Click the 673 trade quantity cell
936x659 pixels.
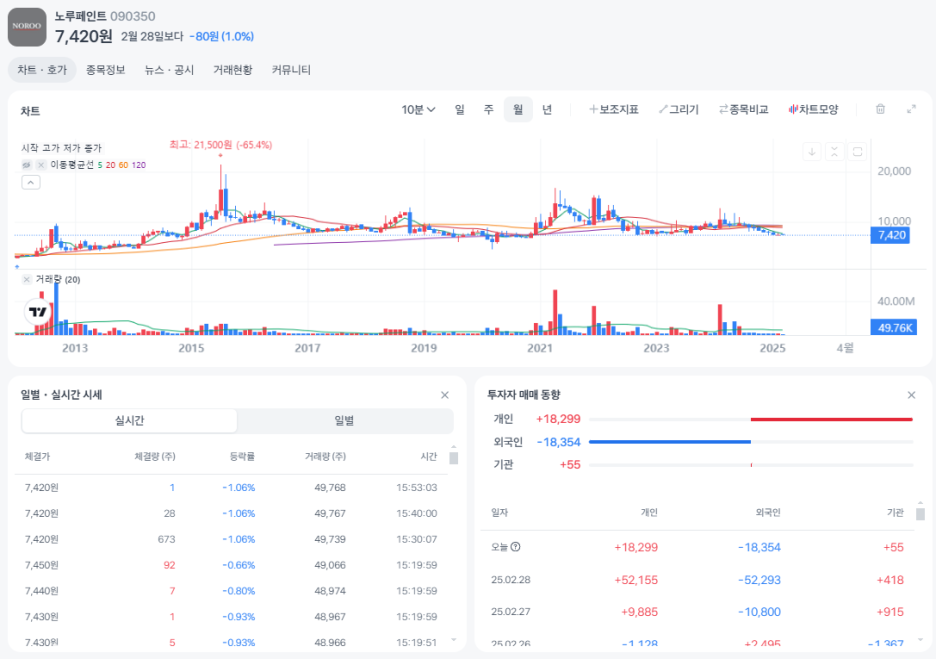pos(167,539)
